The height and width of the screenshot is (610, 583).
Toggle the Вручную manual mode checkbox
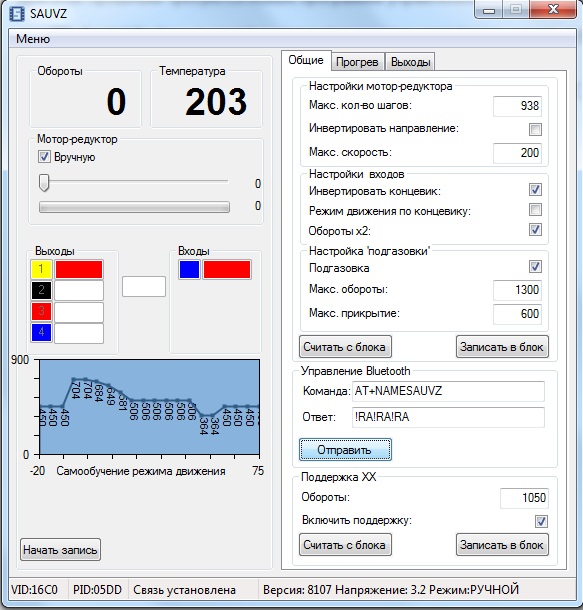coord(44,157)
